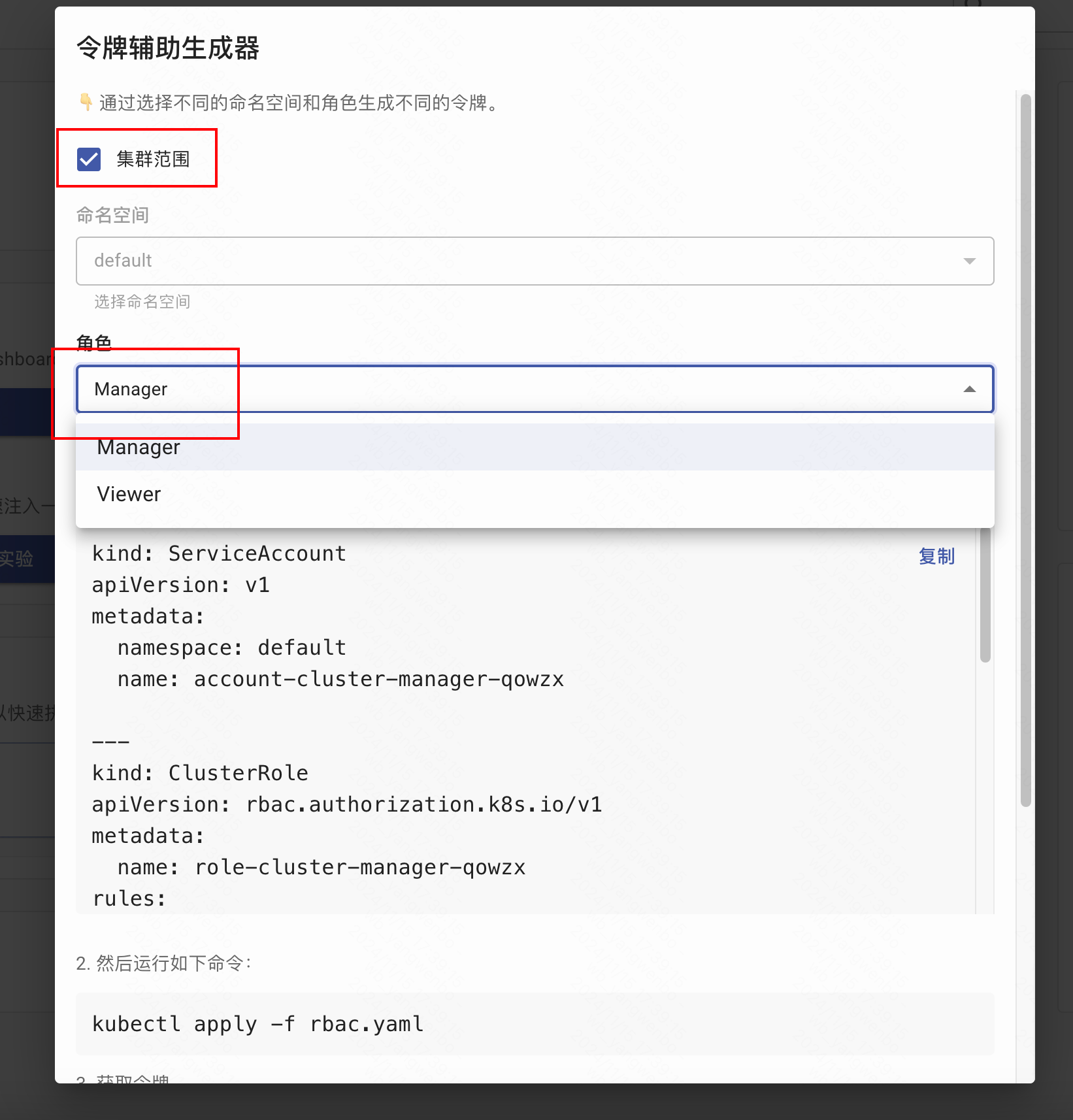Click 'apiVersion: v1' line in YAML
The width and height of the screenshot is (1073, 1120).
[181, 585]
